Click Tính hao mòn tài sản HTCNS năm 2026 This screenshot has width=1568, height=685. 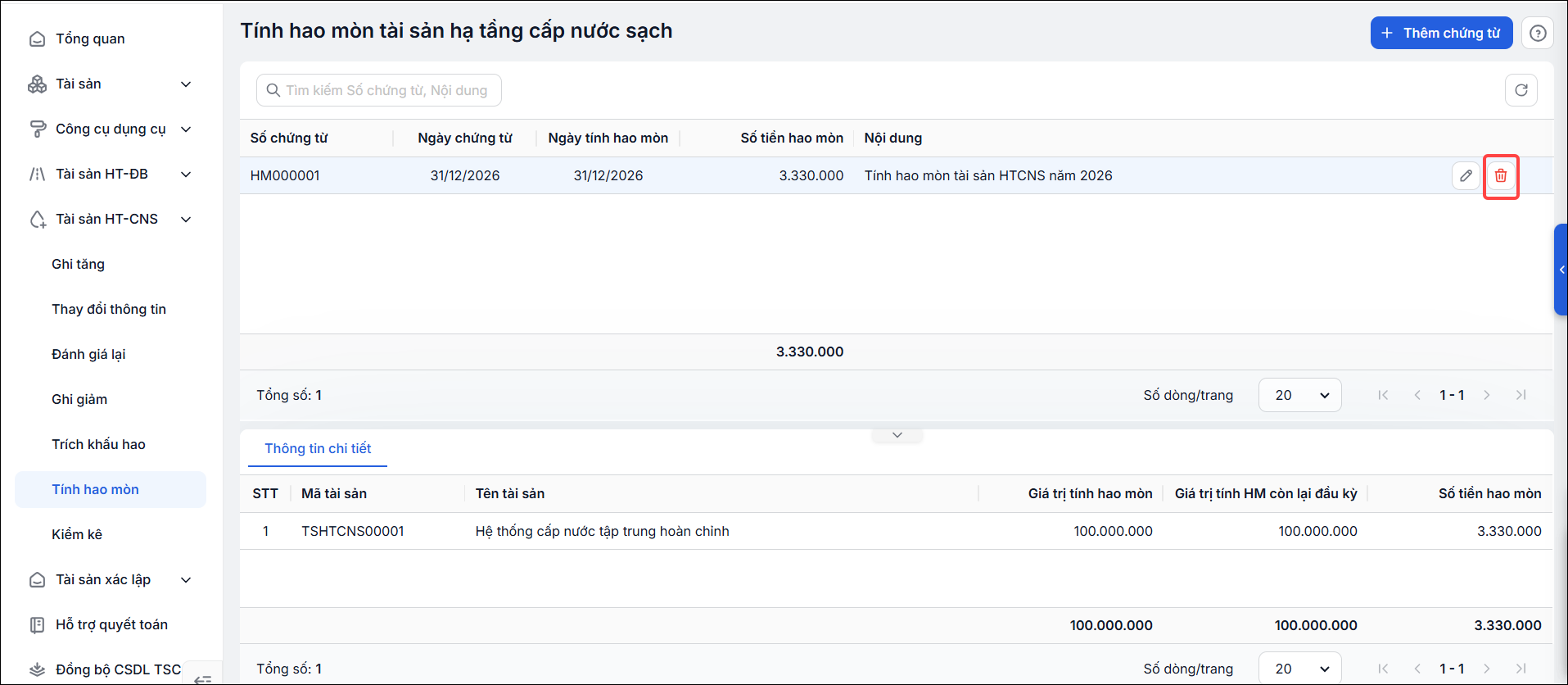click(x=988, y=176)
